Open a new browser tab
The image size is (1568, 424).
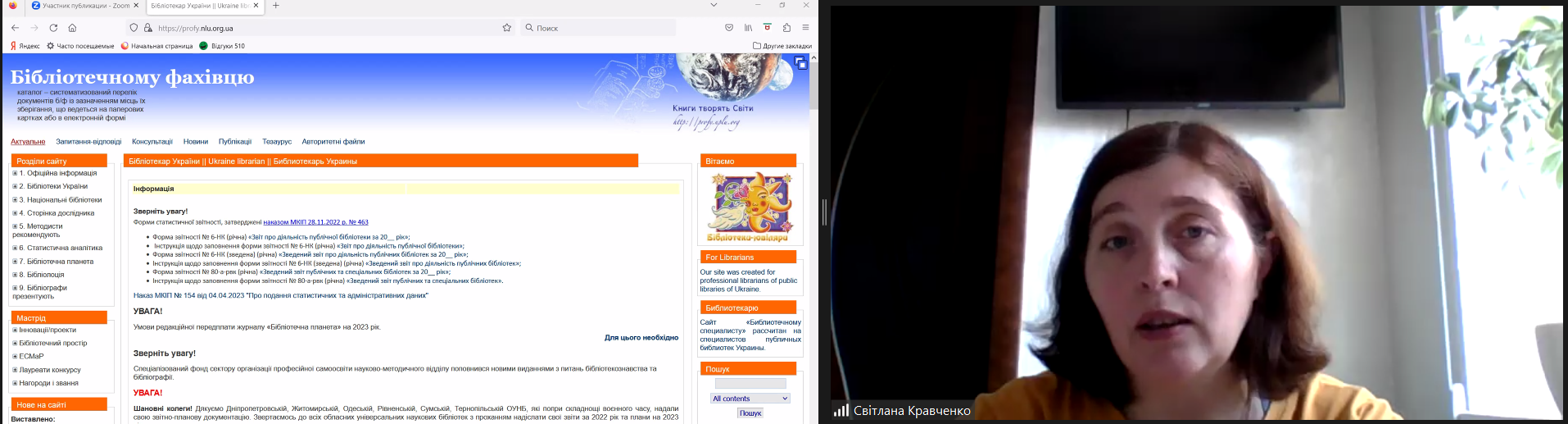[276, 6]
